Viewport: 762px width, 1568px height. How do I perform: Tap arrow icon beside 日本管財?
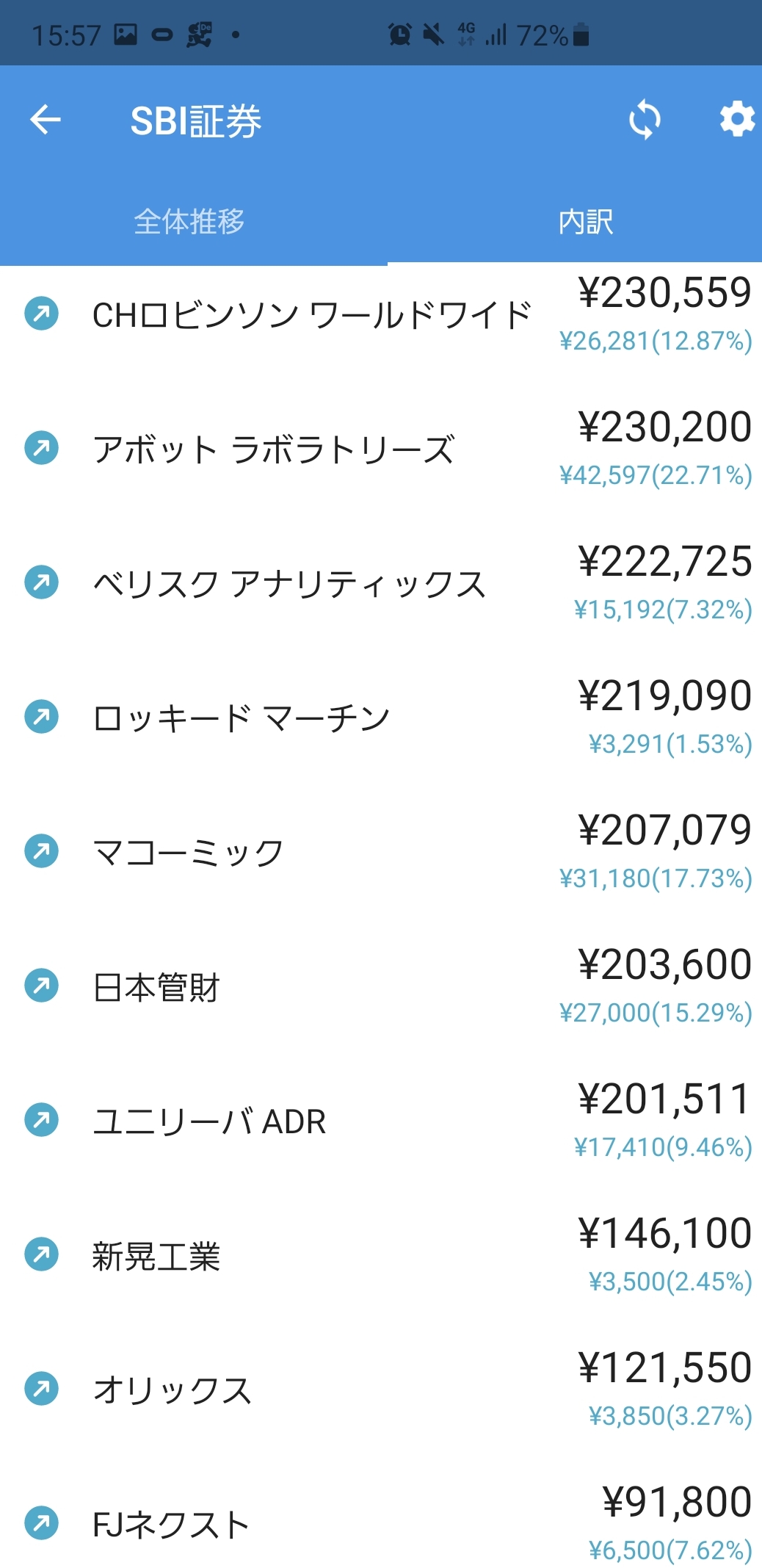41,986
